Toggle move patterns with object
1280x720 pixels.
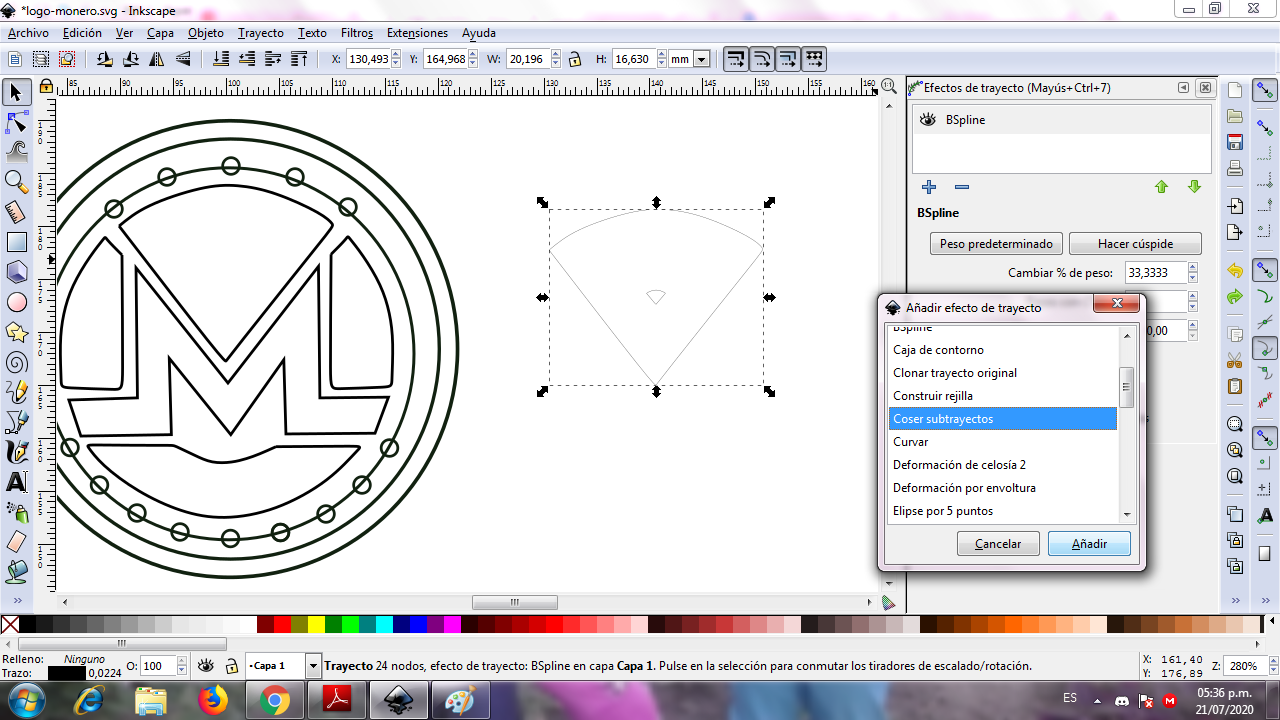[814, 59]
